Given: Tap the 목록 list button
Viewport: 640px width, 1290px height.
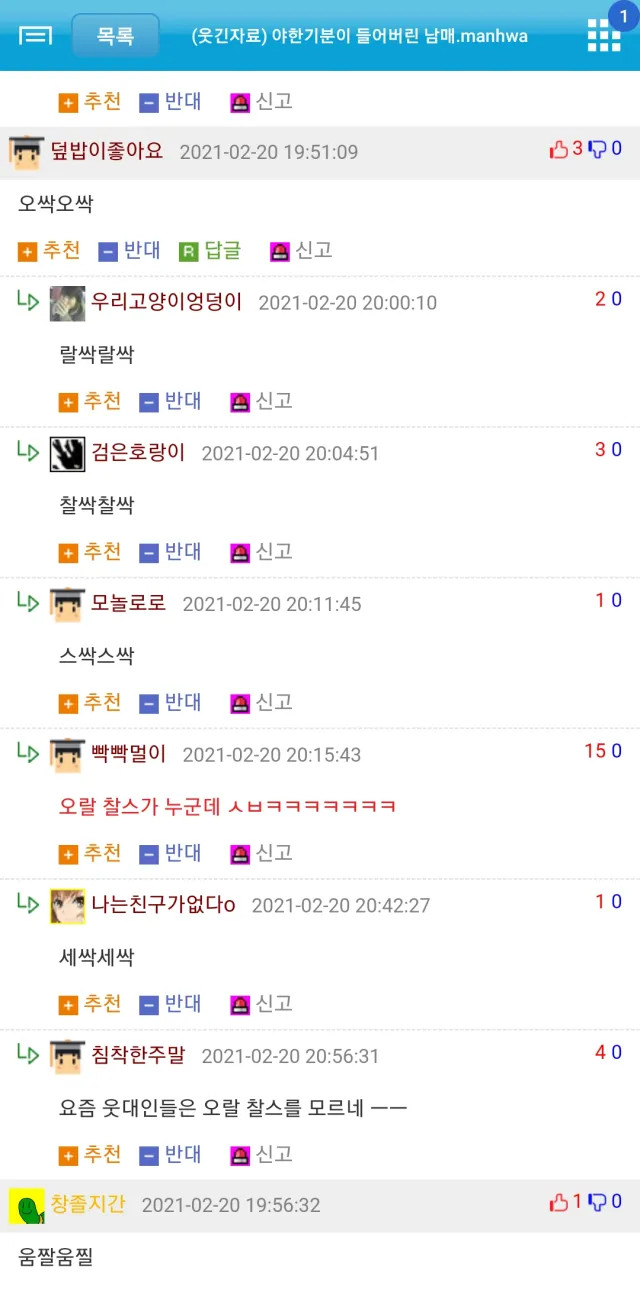Looking at the screenshot, I should click(x=115, y=36).
